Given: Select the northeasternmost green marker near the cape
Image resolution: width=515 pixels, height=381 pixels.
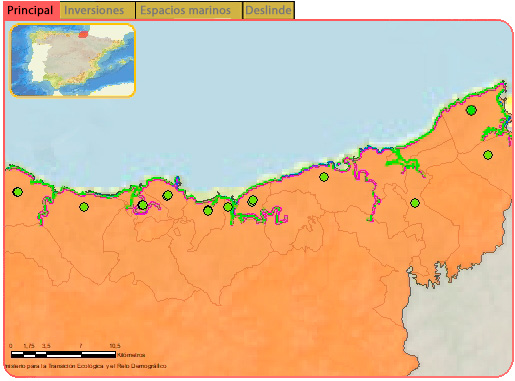Looking at the screenshot, I should pyautogui.click(x=471, y=110).
